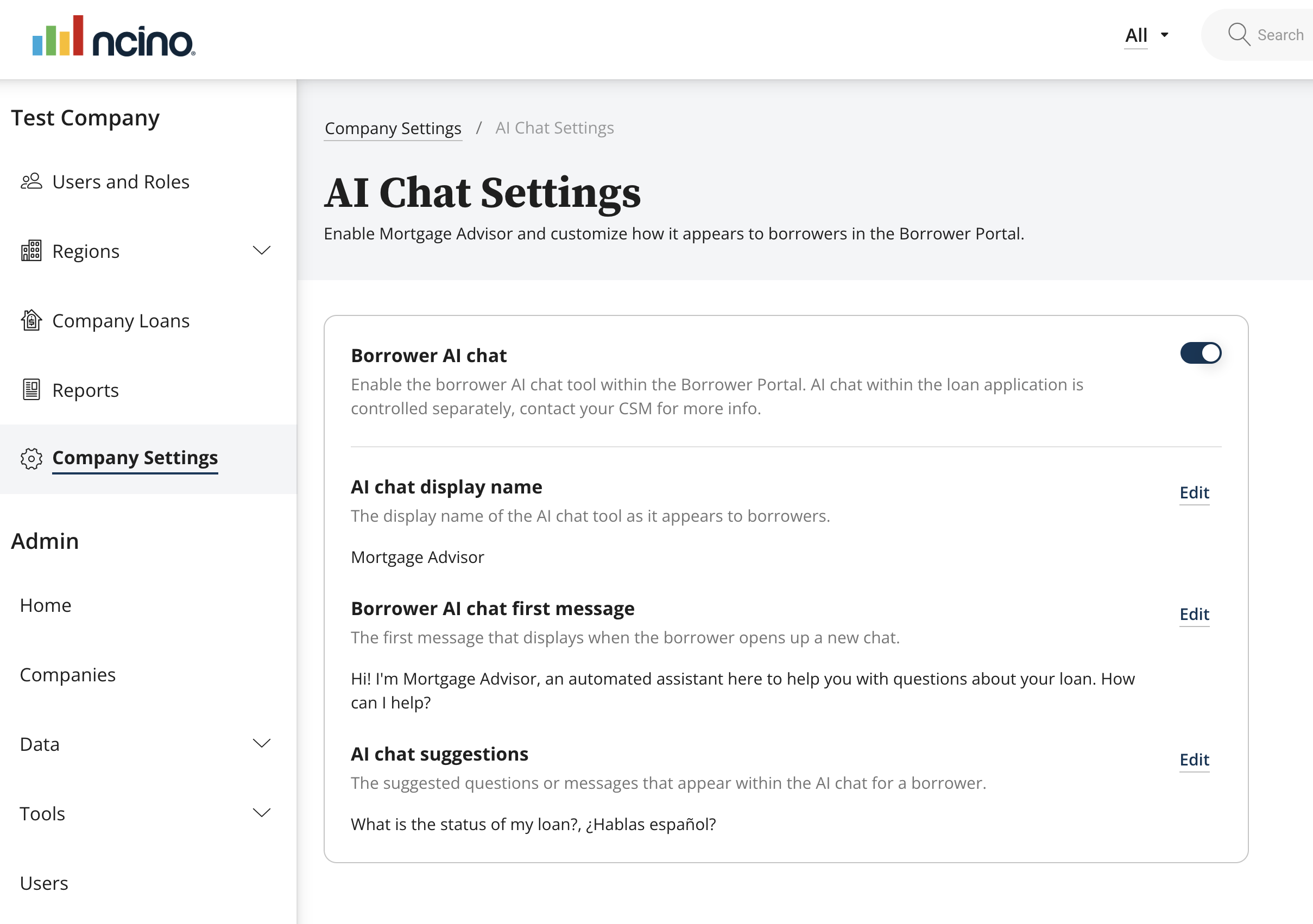Expand the Data section
1313x924 pixels.
[x=262, y=743]
